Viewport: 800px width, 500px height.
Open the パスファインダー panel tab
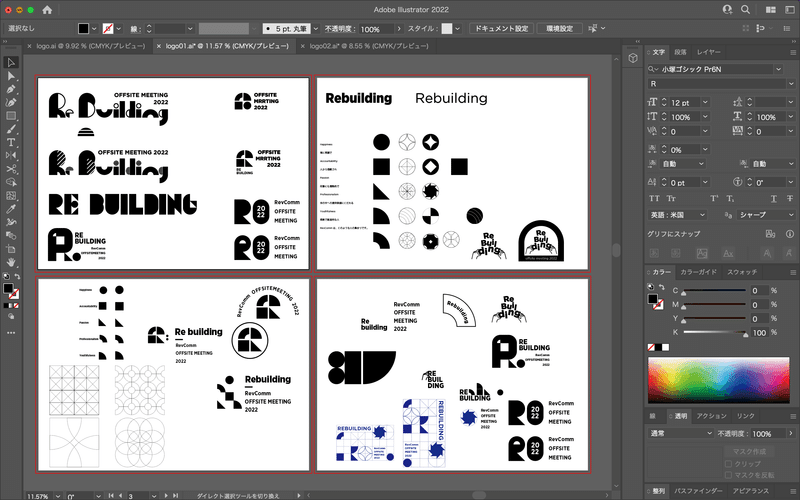click(698, 491)
